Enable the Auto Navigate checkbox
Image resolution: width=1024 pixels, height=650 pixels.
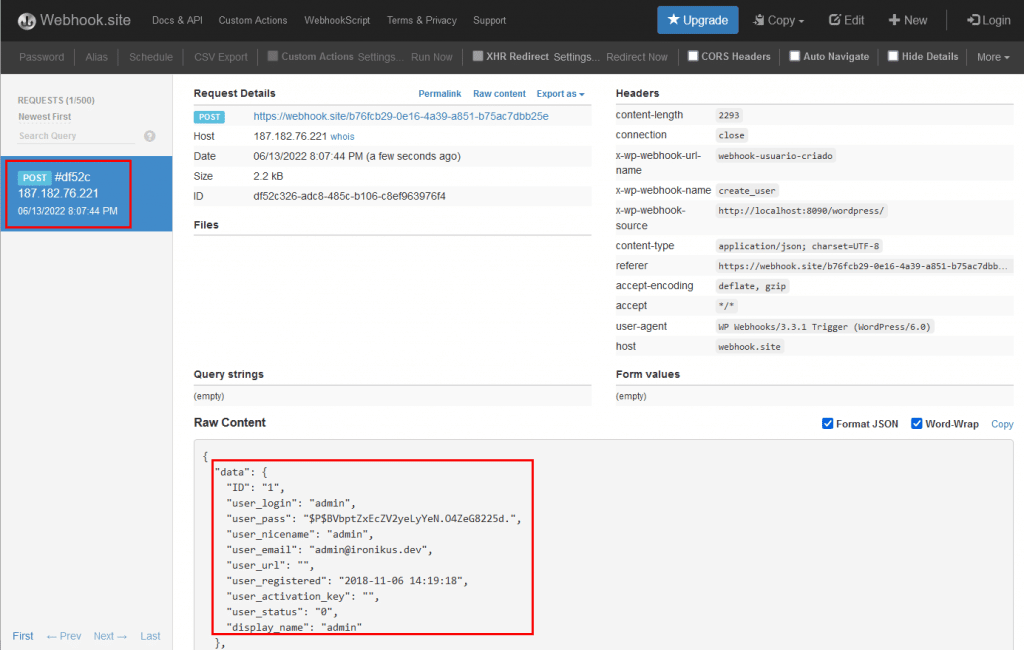tap(795, 56)
